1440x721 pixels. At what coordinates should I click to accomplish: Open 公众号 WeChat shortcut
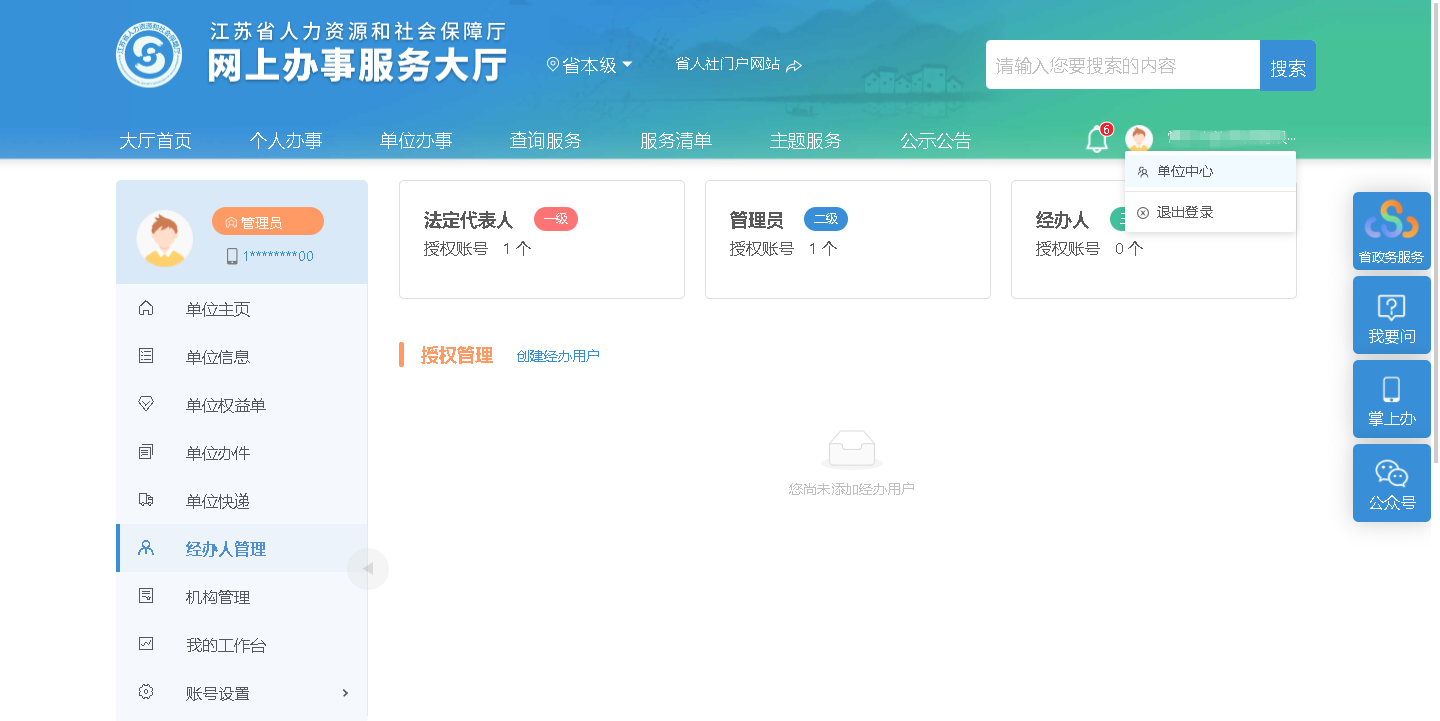tap(1391, 483)
